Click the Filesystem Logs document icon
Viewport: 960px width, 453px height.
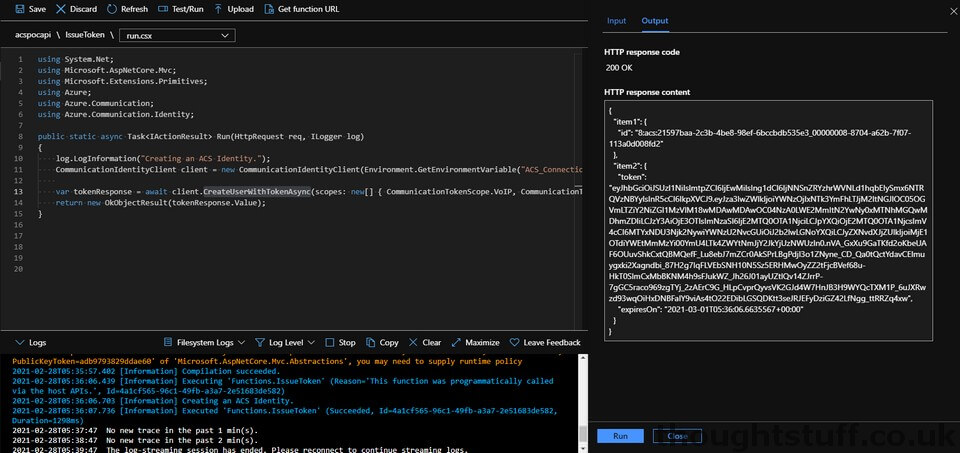(168, 343)
